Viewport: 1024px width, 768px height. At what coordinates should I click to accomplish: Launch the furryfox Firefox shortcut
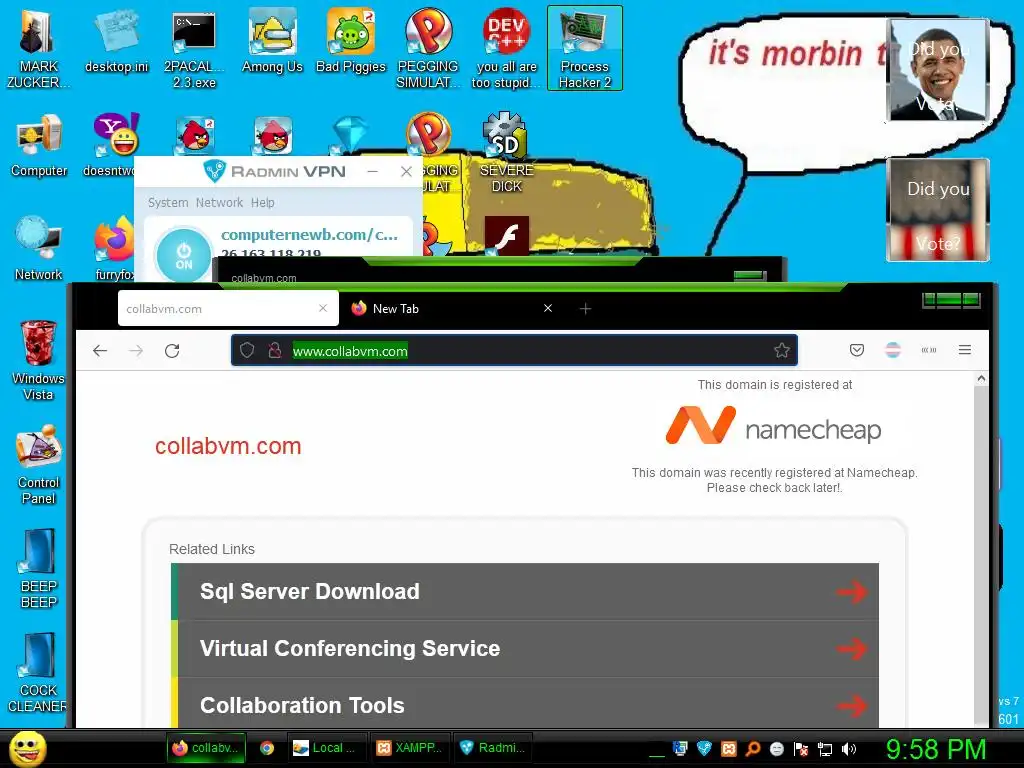click(114, 249)
